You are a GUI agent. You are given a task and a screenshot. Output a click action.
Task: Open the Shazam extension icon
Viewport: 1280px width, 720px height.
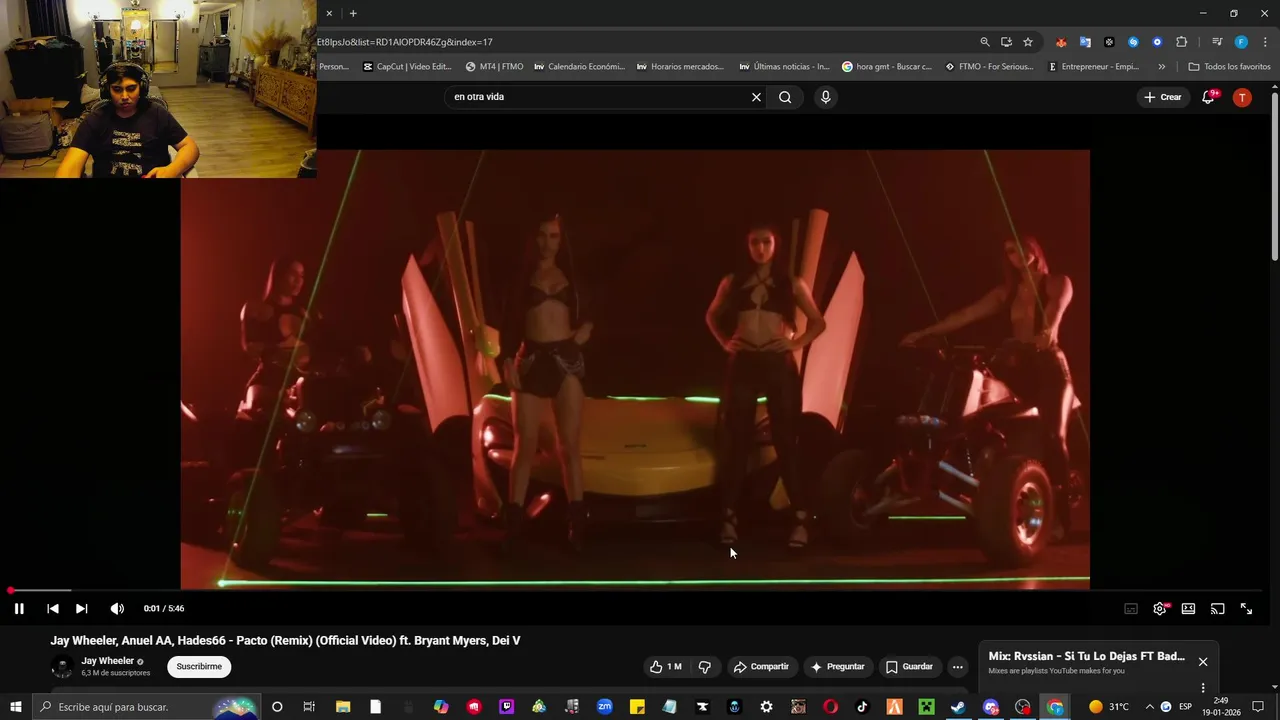pos(1133,42)
